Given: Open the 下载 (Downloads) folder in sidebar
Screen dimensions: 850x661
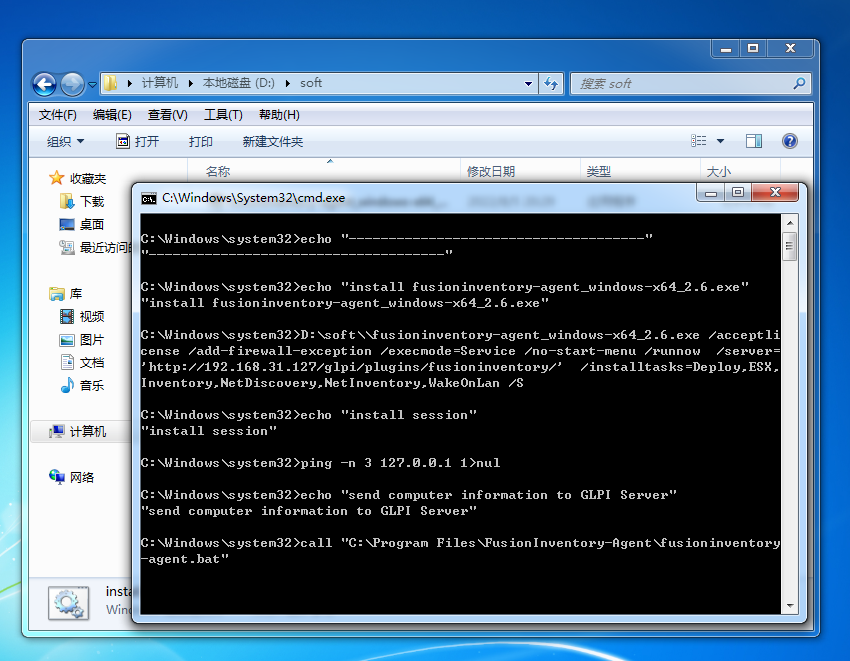Looking at the screenshot, I should click(91, 201).
